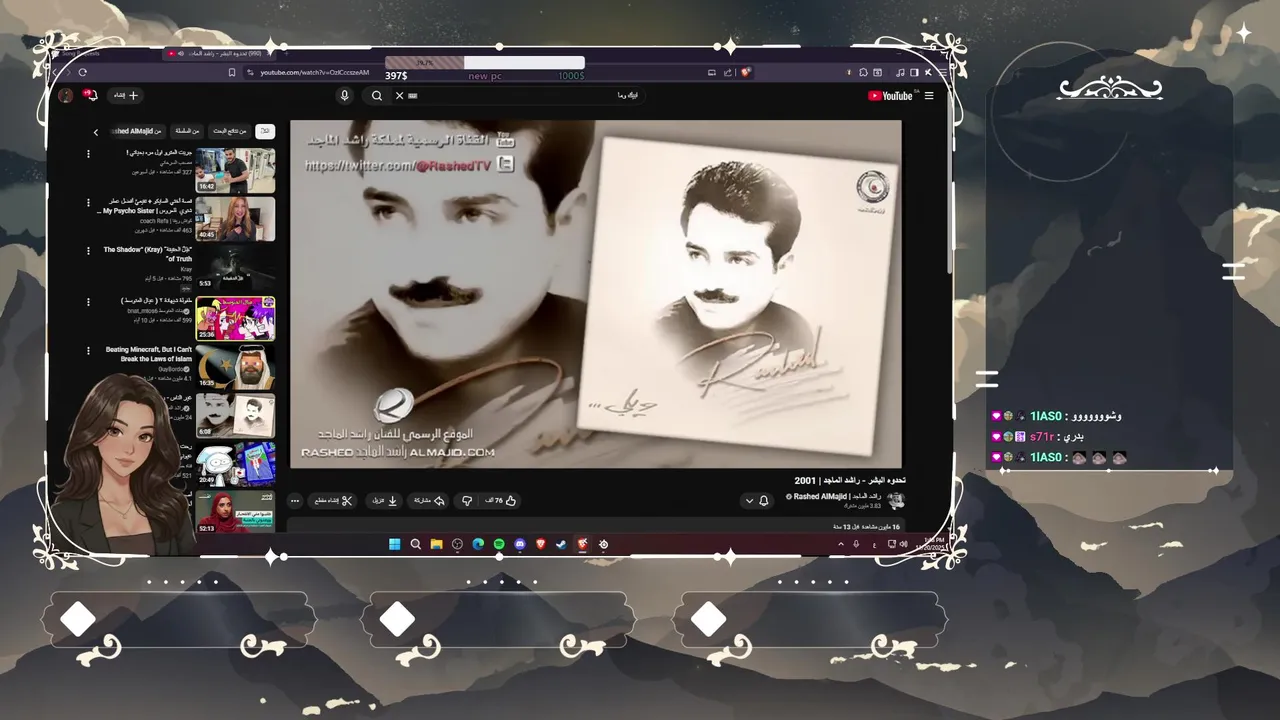The image size is (1280, 720).
Task: Click the Create plus button
Action: [126, 95]
